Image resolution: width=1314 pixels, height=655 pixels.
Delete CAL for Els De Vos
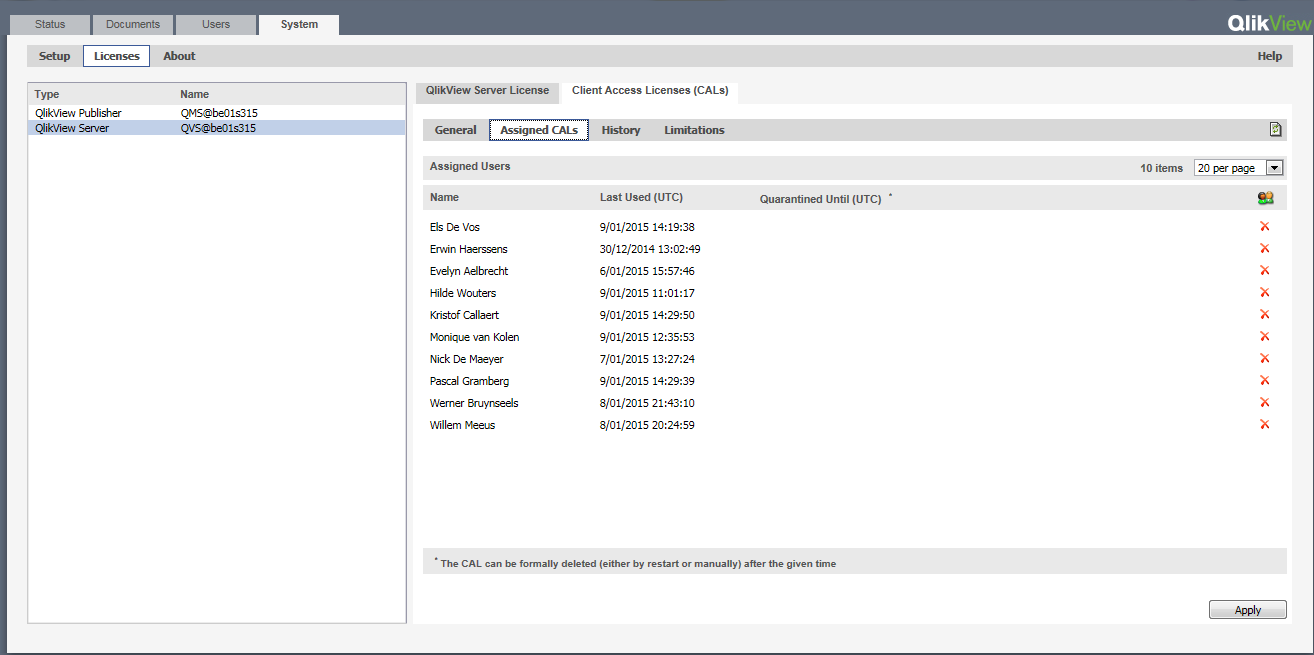click(1264, 227)
